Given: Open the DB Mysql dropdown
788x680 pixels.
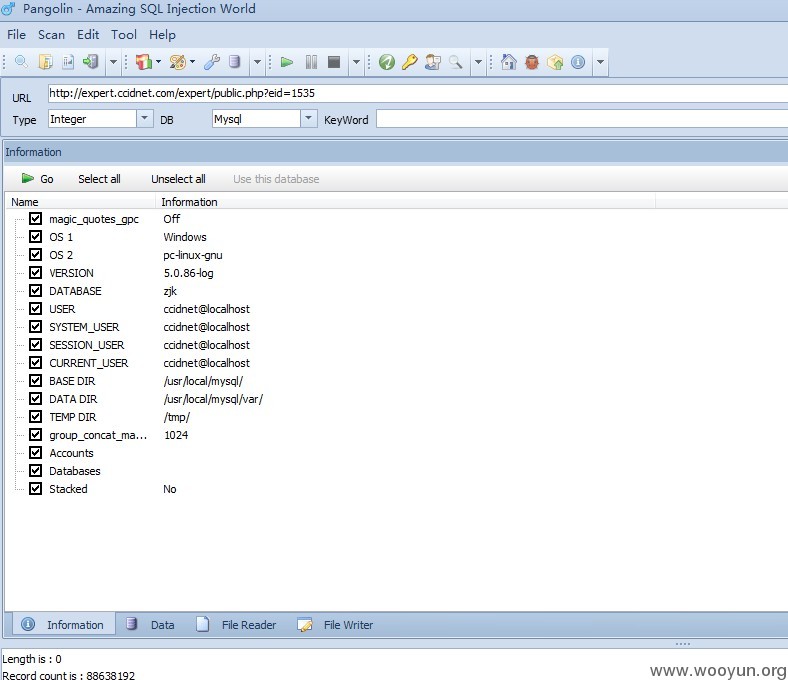Looking at the screenshot, I should point(309,119).
